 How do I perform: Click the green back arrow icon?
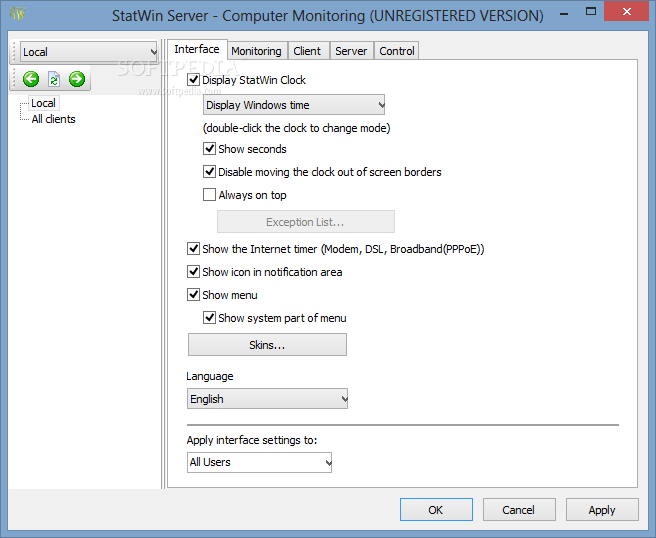pos(31,79)
